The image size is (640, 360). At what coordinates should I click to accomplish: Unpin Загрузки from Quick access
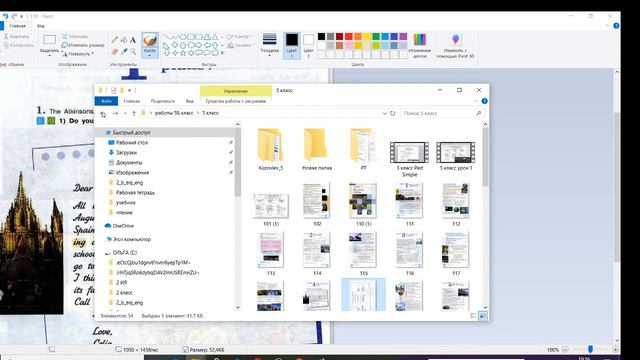pyautogui.click(x=231, y=152)
